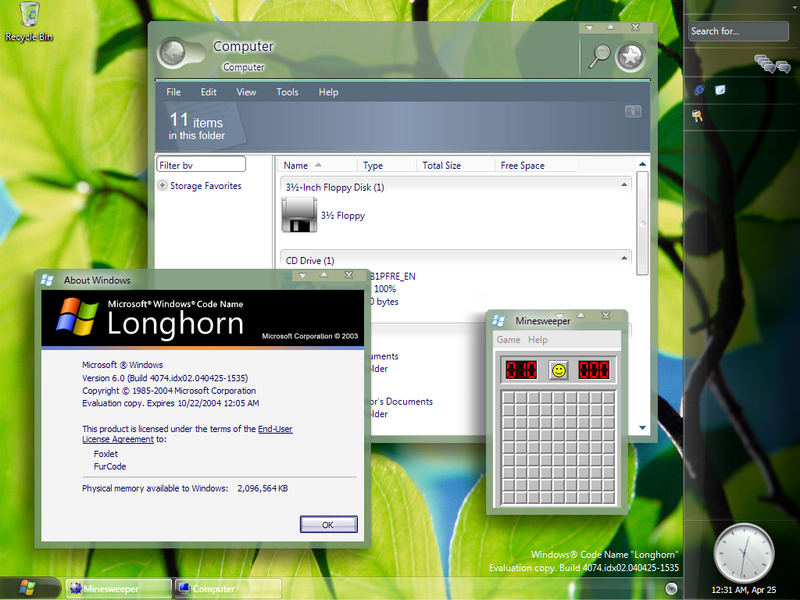Click the Back arrow in Computer window
The height and width of the screenshot is (600, 800).
click(172, 52)
